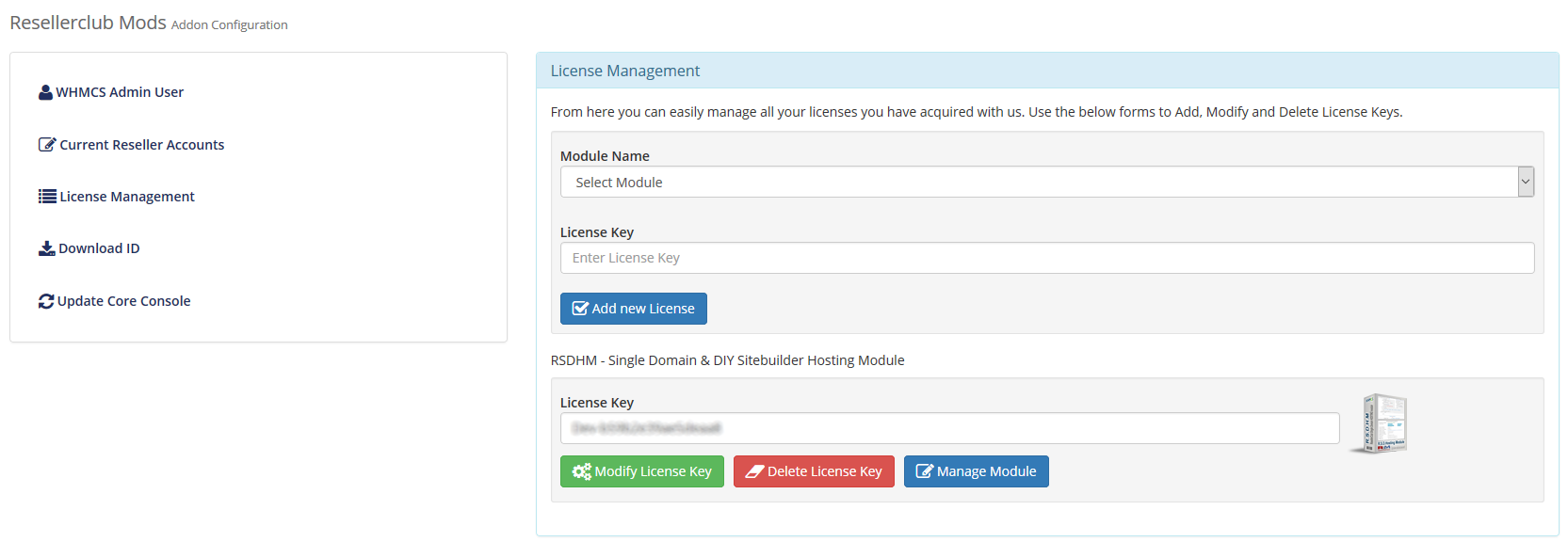Click the download icon beside Download ID
The image size is (1568, 542).
[x=46, y=248]
